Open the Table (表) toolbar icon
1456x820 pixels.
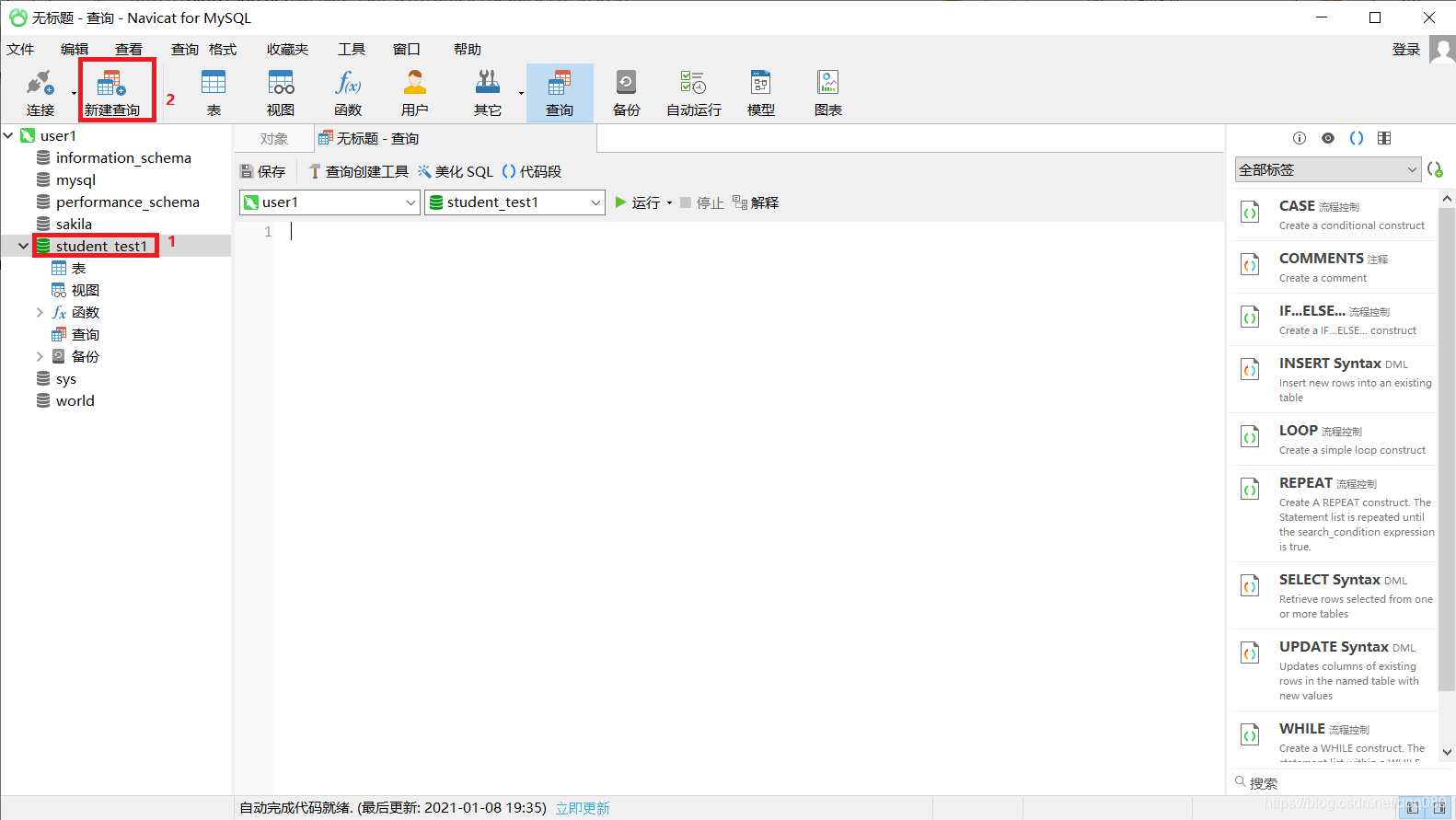coord(214,93)
